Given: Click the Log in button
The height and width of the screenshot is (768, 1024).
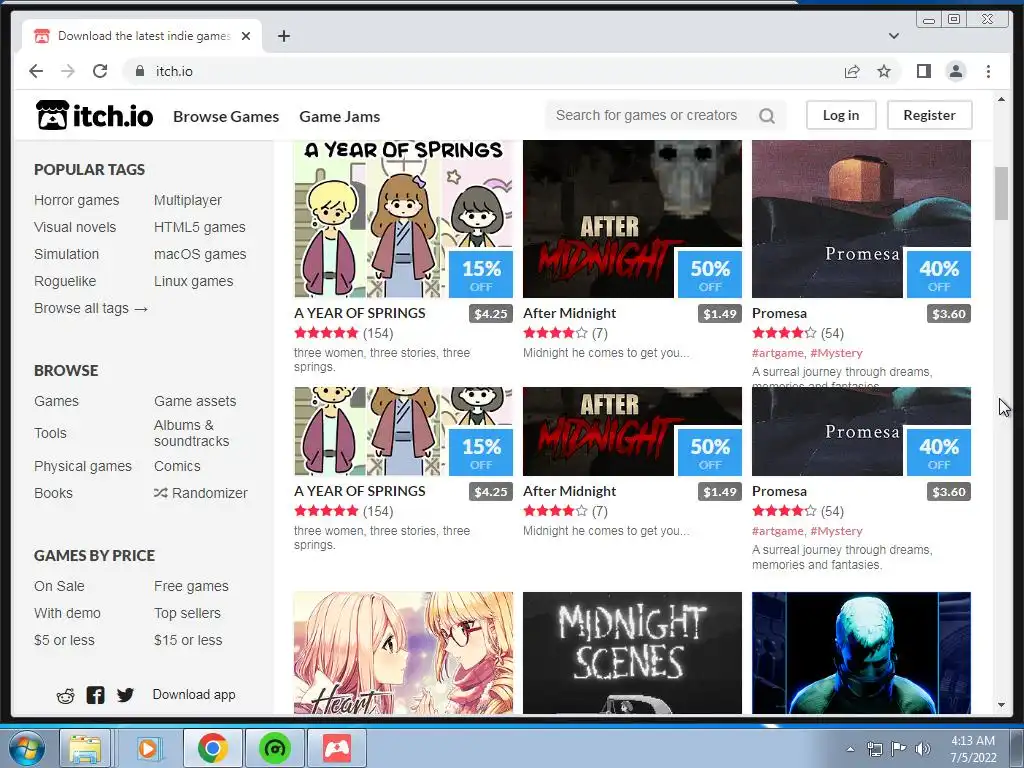Looking at the screenshot, I should click(840, 115).
